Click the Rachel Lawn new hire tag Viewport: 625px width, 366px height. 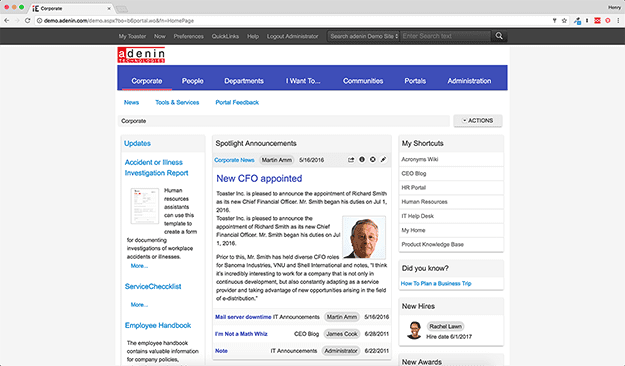445,326
